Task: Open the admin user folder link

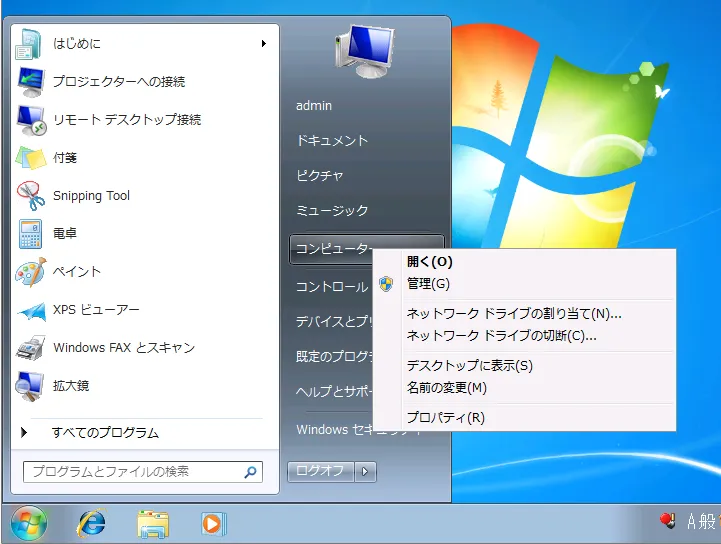Action: (314, 106)
